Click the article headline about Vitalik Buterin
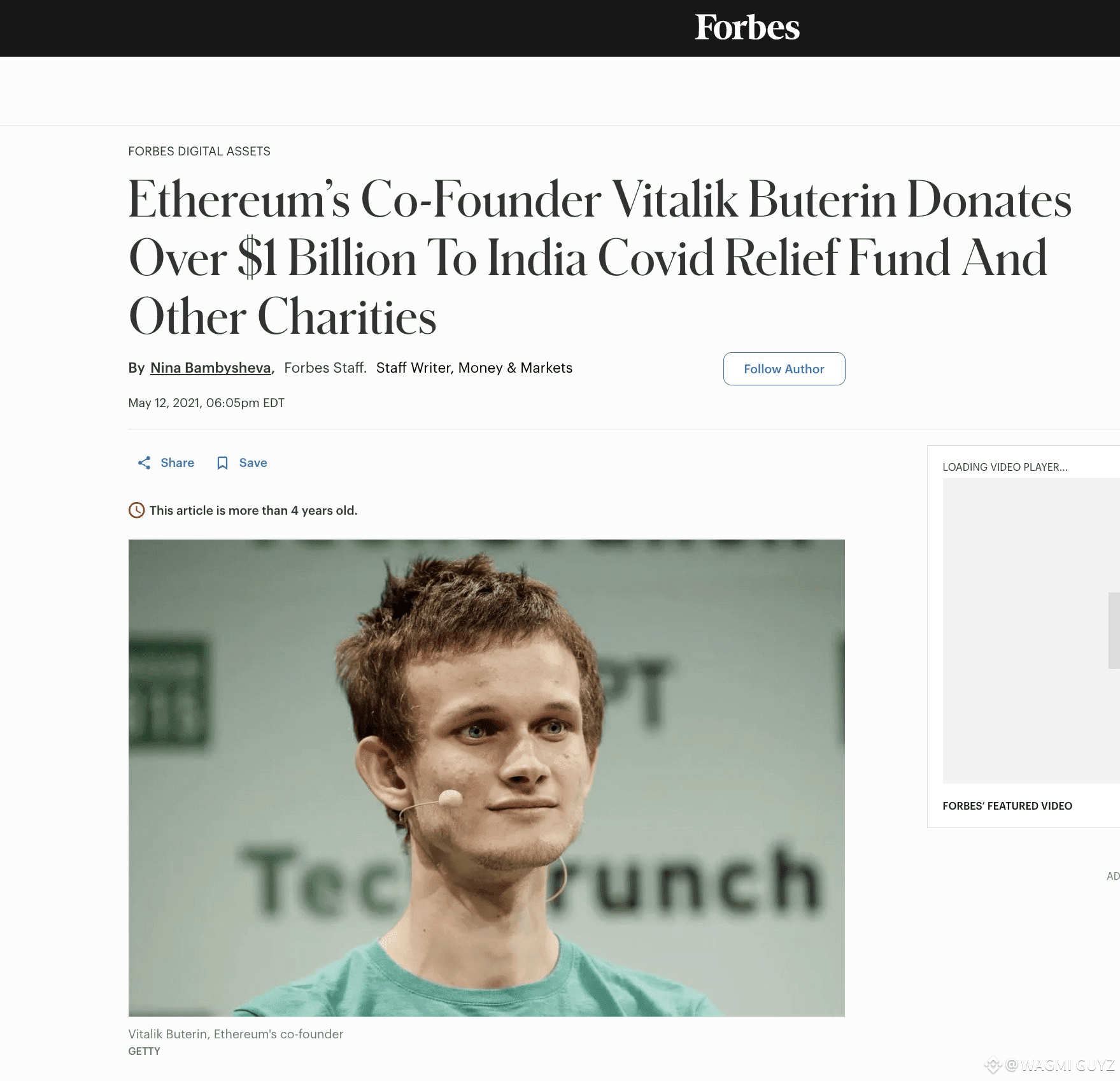1120x1081 pixels. (599, 257)
